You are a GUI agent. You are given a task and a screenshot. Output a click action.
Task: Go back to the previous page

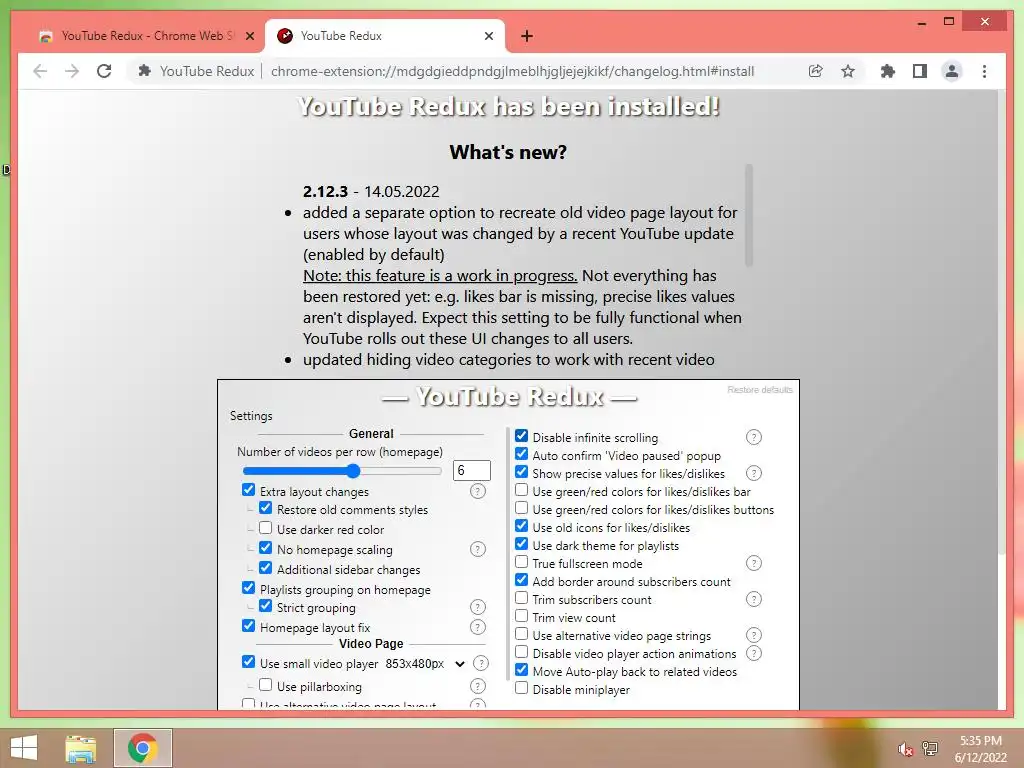40,71
